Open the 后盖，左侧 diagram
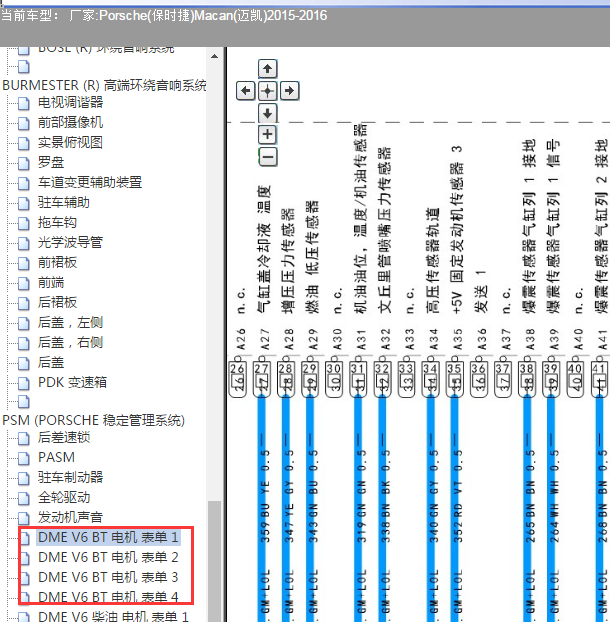 [70, 323]
